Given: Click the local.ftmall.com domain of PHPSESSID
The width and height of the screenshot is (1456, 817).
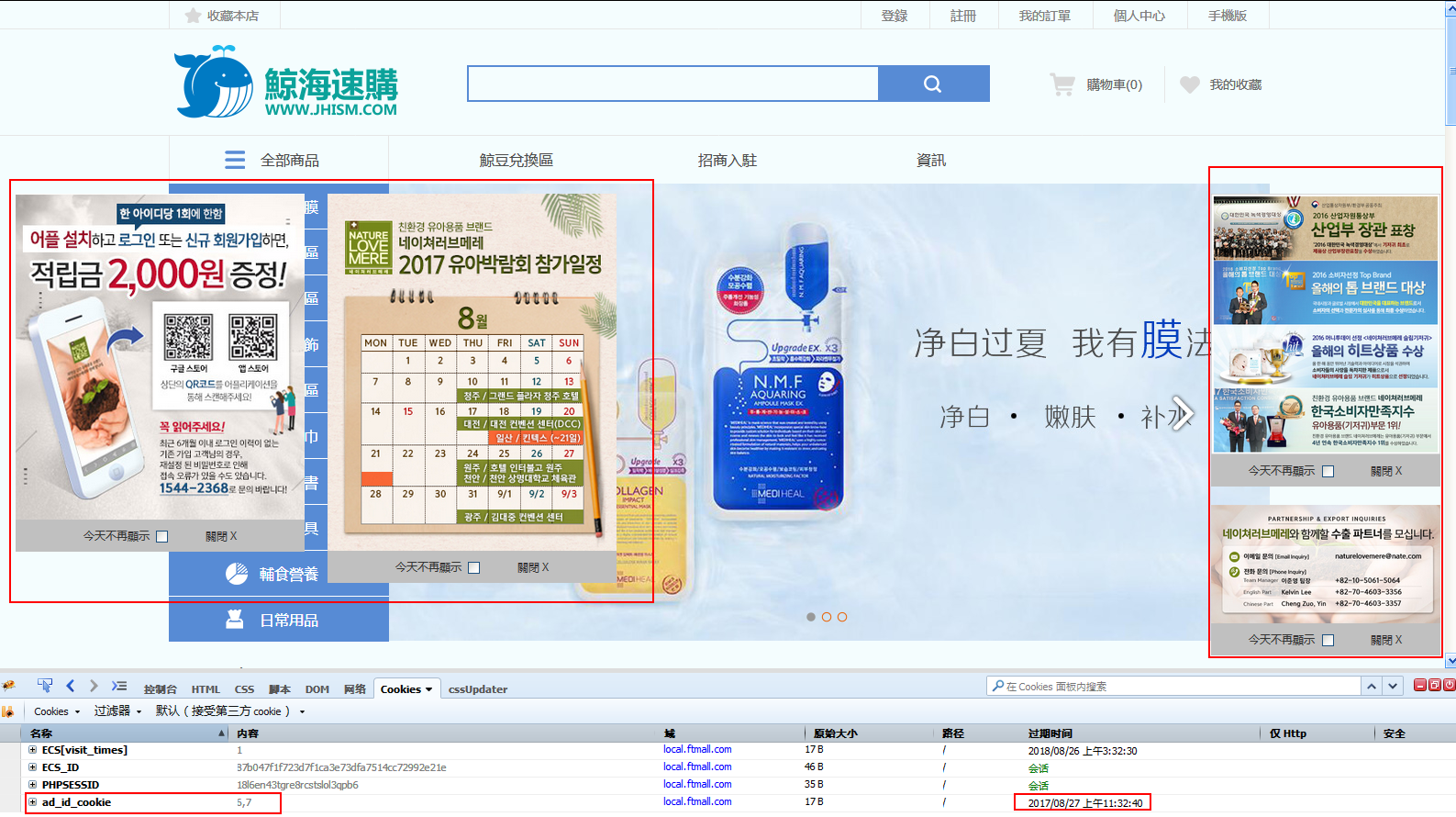Looking at the screenshot, I should pyautogui.click(x=697, y=784).
